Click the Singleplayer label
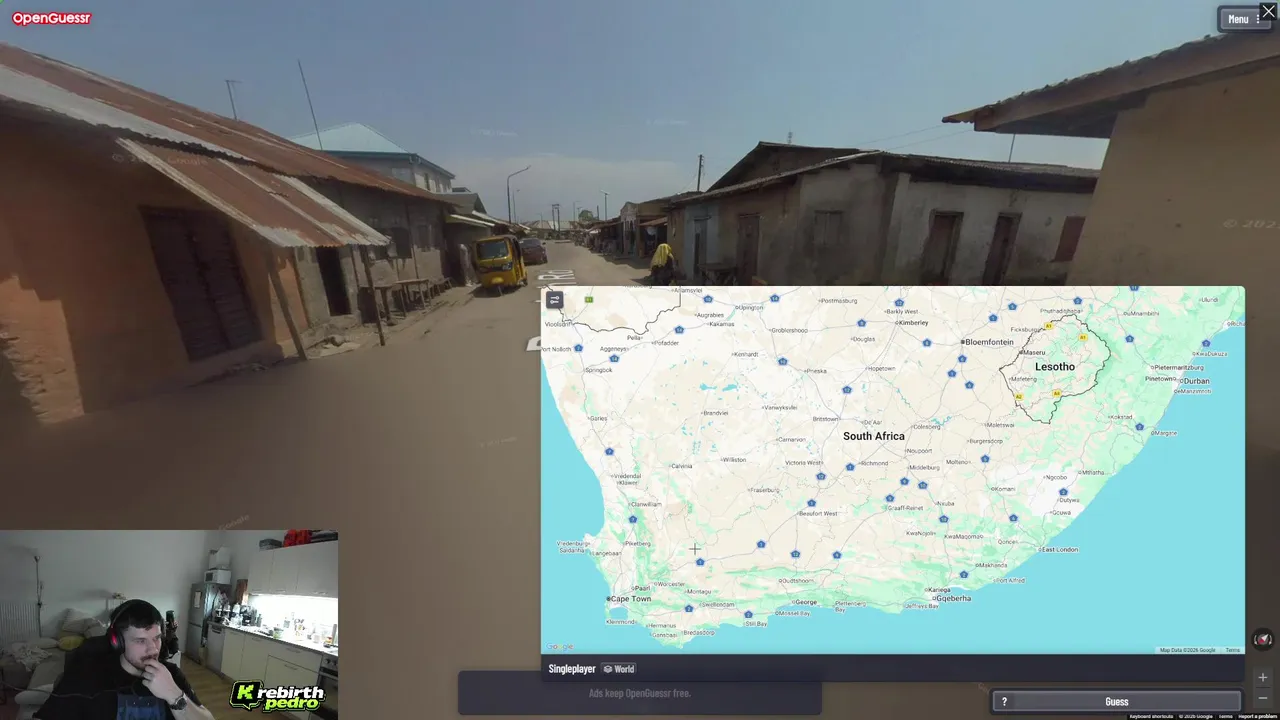1280x720 pixels. 572,669
